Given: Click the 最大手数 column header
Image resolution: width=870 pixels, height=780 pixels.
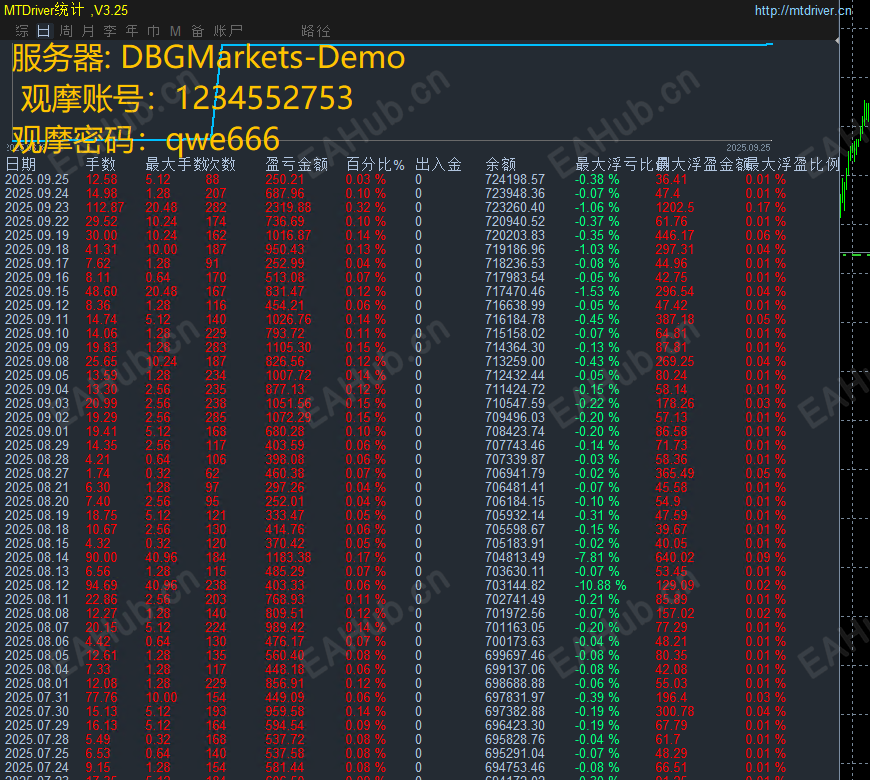Looking at the screenshot, I should coord(175,164).
